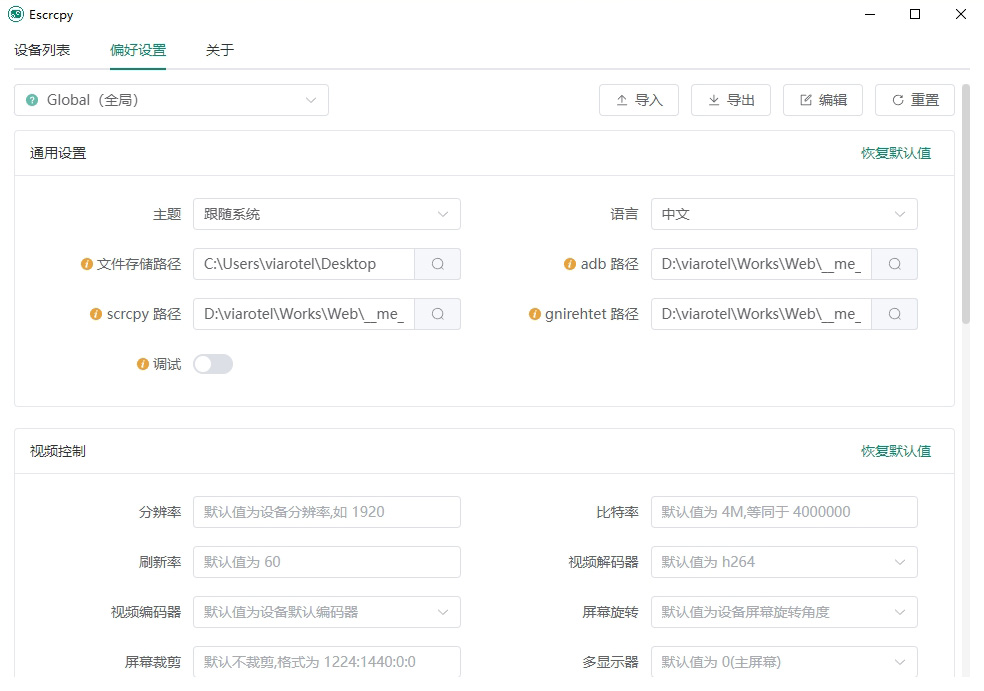This screenshot has width=984, height=691.
Task: Click the info icon beside scrcpy 路径
Action: [96, 314]
